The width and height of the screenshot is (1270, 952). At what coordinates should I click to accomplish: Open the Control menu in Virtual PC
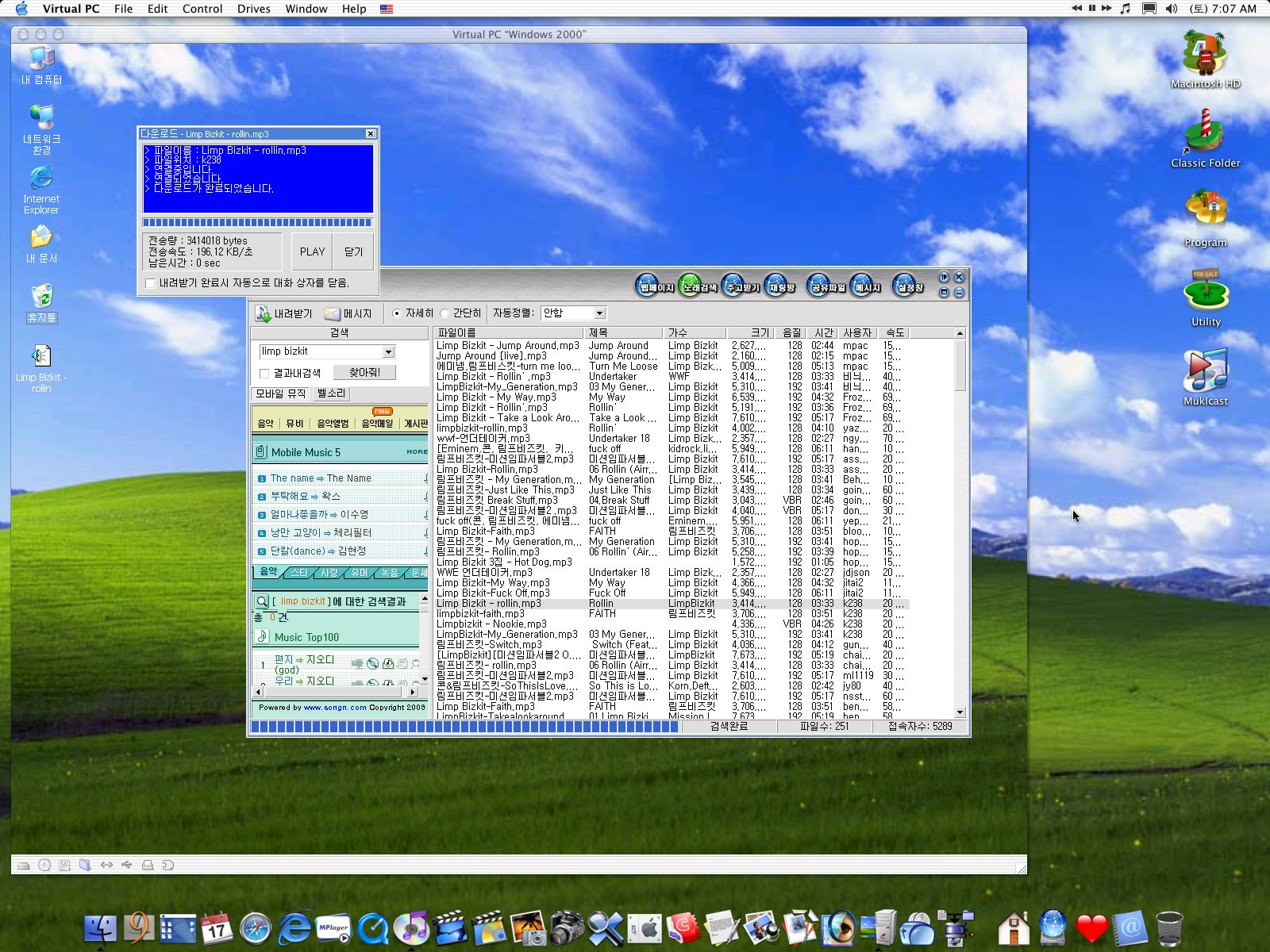(202, 9)
